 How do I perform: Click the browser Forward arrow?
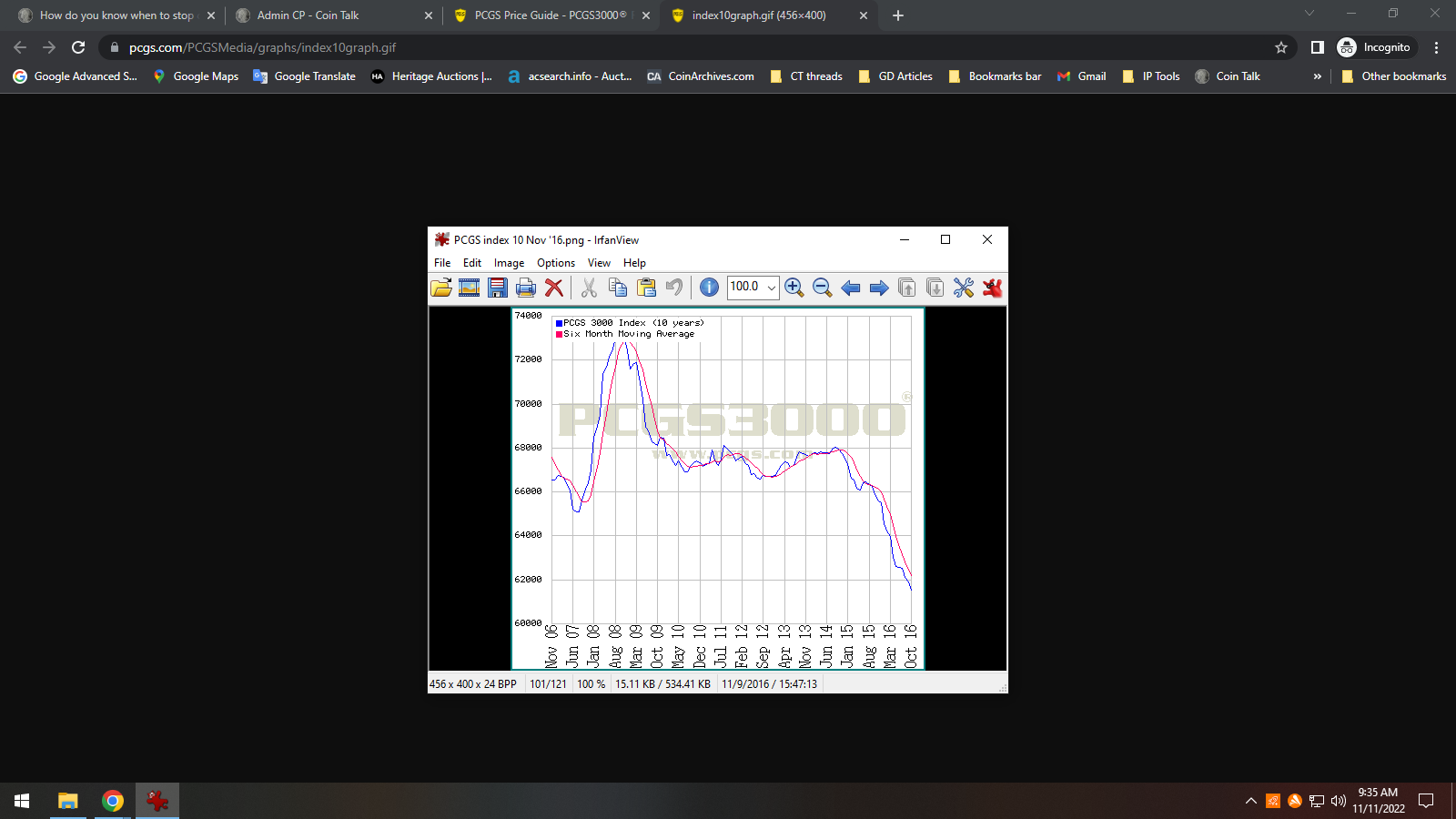coord(49,47)
